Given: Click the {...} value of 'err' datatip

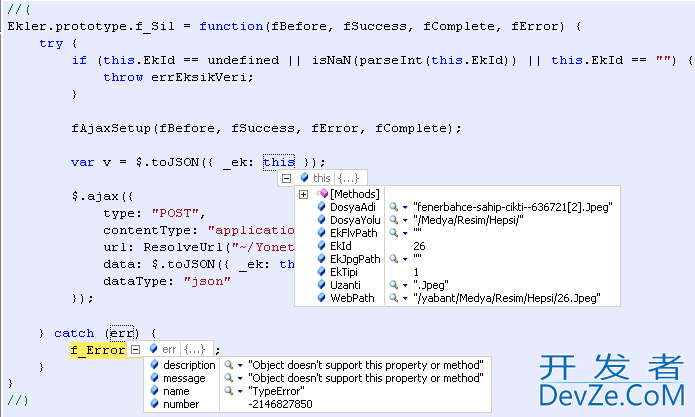Looking at the screenshot, I should [x=195, y=349].
